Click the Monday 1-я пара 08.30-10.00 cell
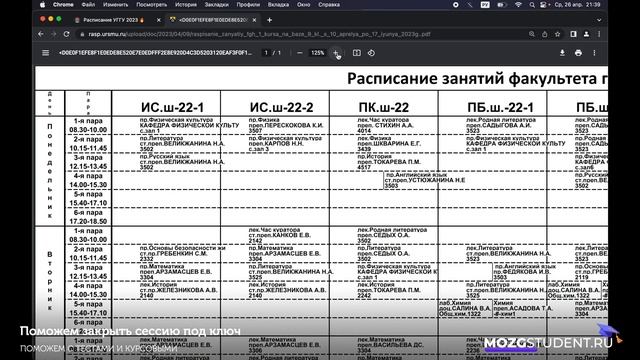Screen dimensions: 640x360 click(88, 125)
